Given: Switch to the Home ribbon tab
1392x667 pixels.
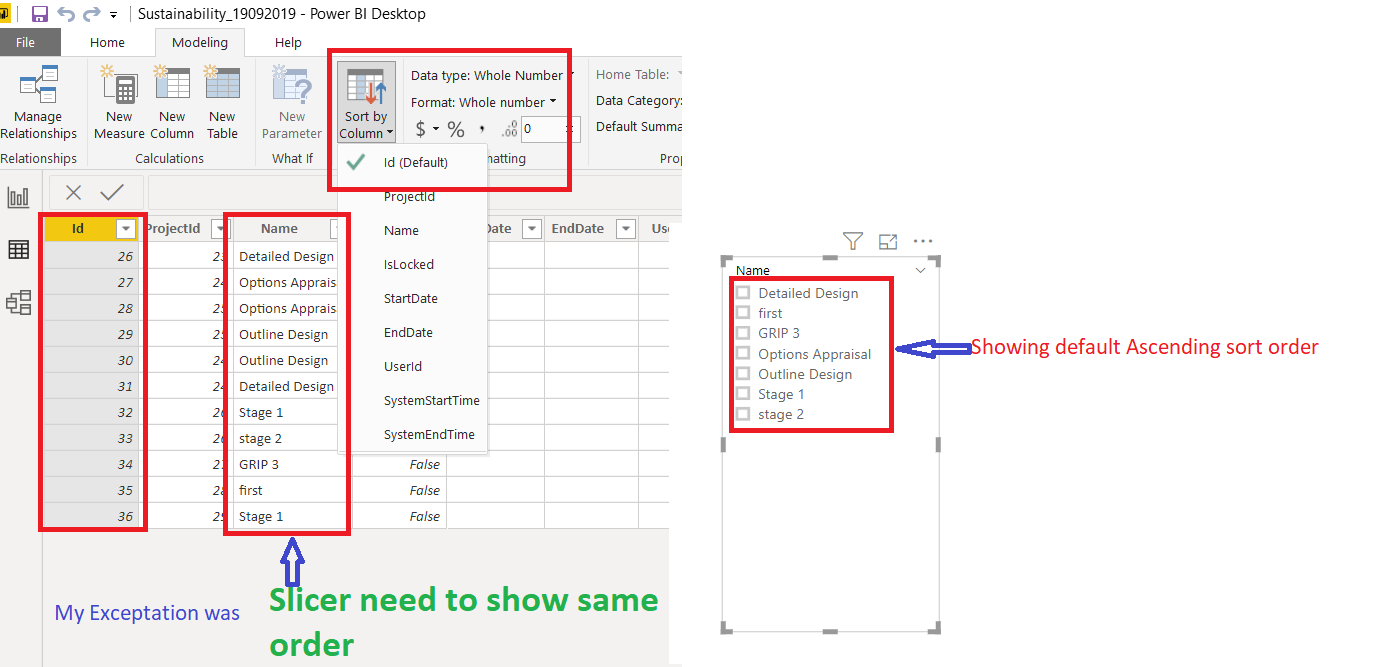Looking at the screenshot, I should 107,42.
